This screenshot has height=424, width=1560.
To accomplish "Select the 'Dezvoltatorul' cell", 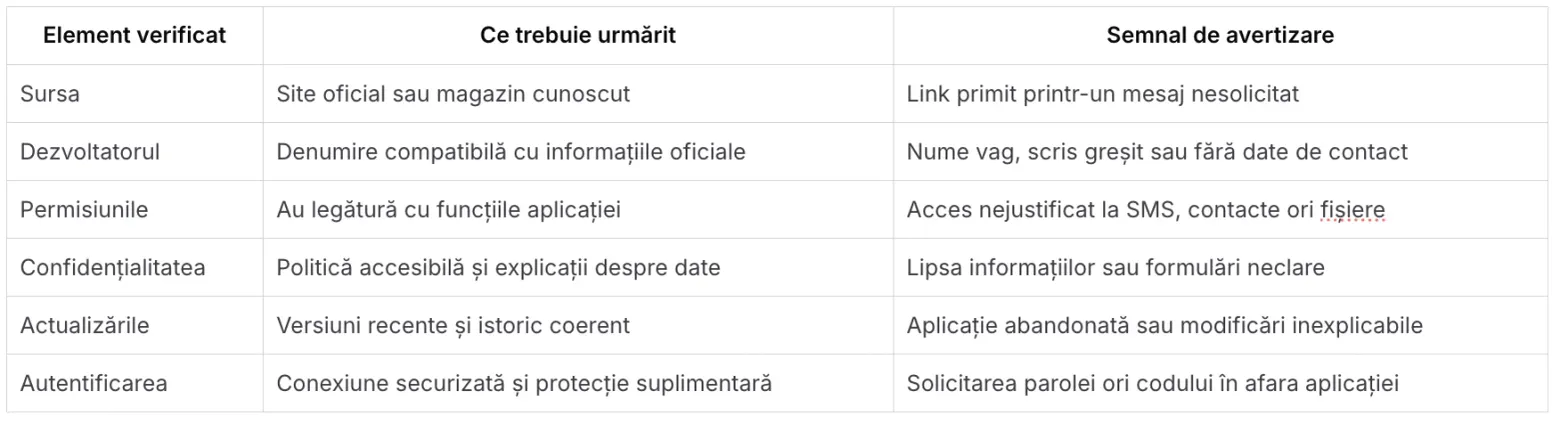I will click(x=135, y=152).
